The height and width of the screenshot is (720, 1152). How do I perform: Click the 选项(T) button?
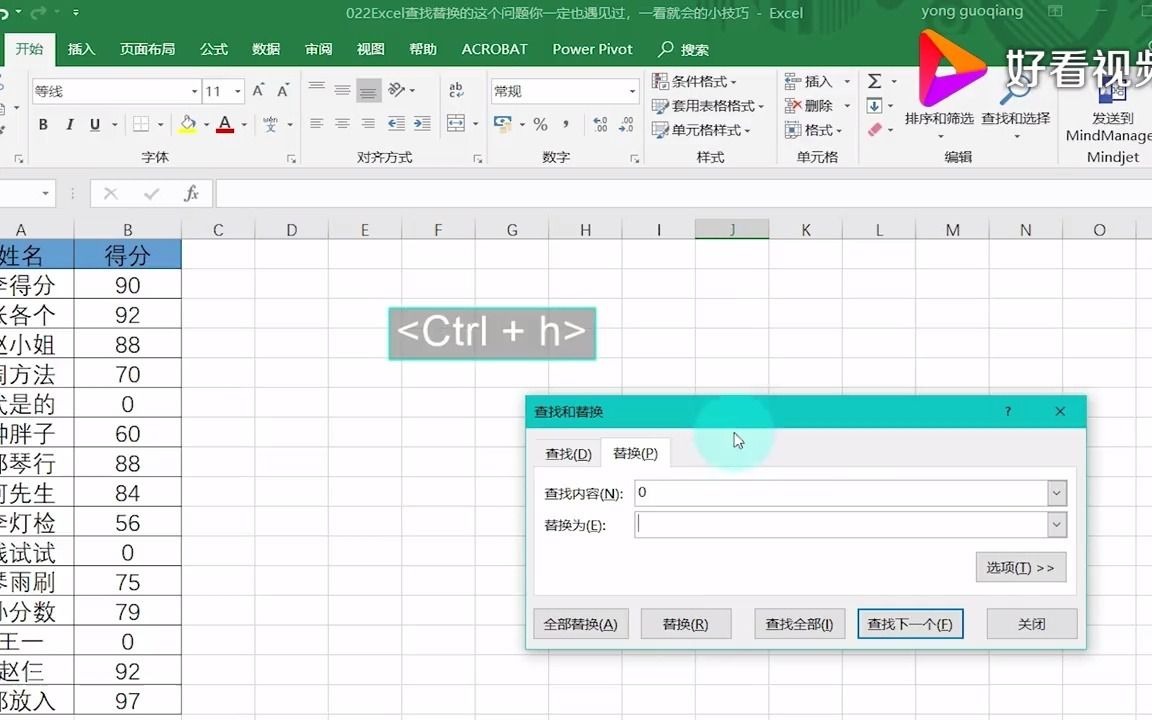point(1020,567)
